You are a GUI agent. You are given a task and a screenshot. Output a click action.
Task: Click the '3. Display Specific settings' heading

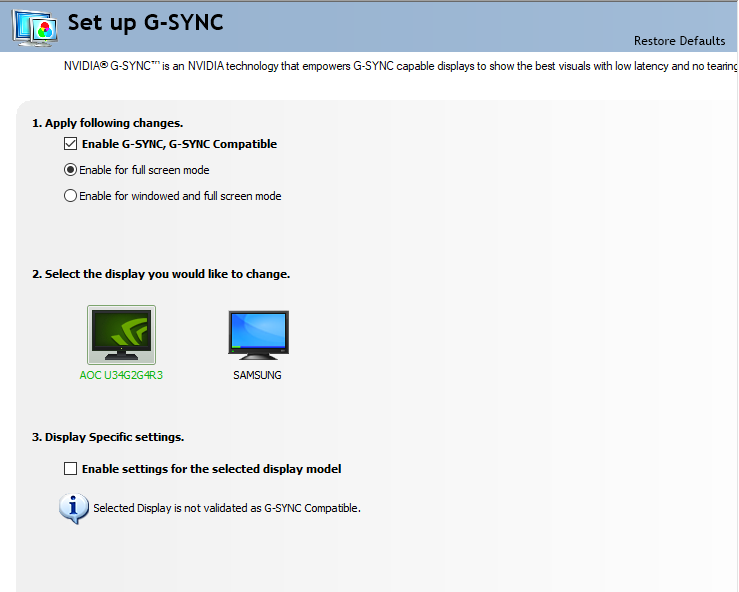(108, 437)
